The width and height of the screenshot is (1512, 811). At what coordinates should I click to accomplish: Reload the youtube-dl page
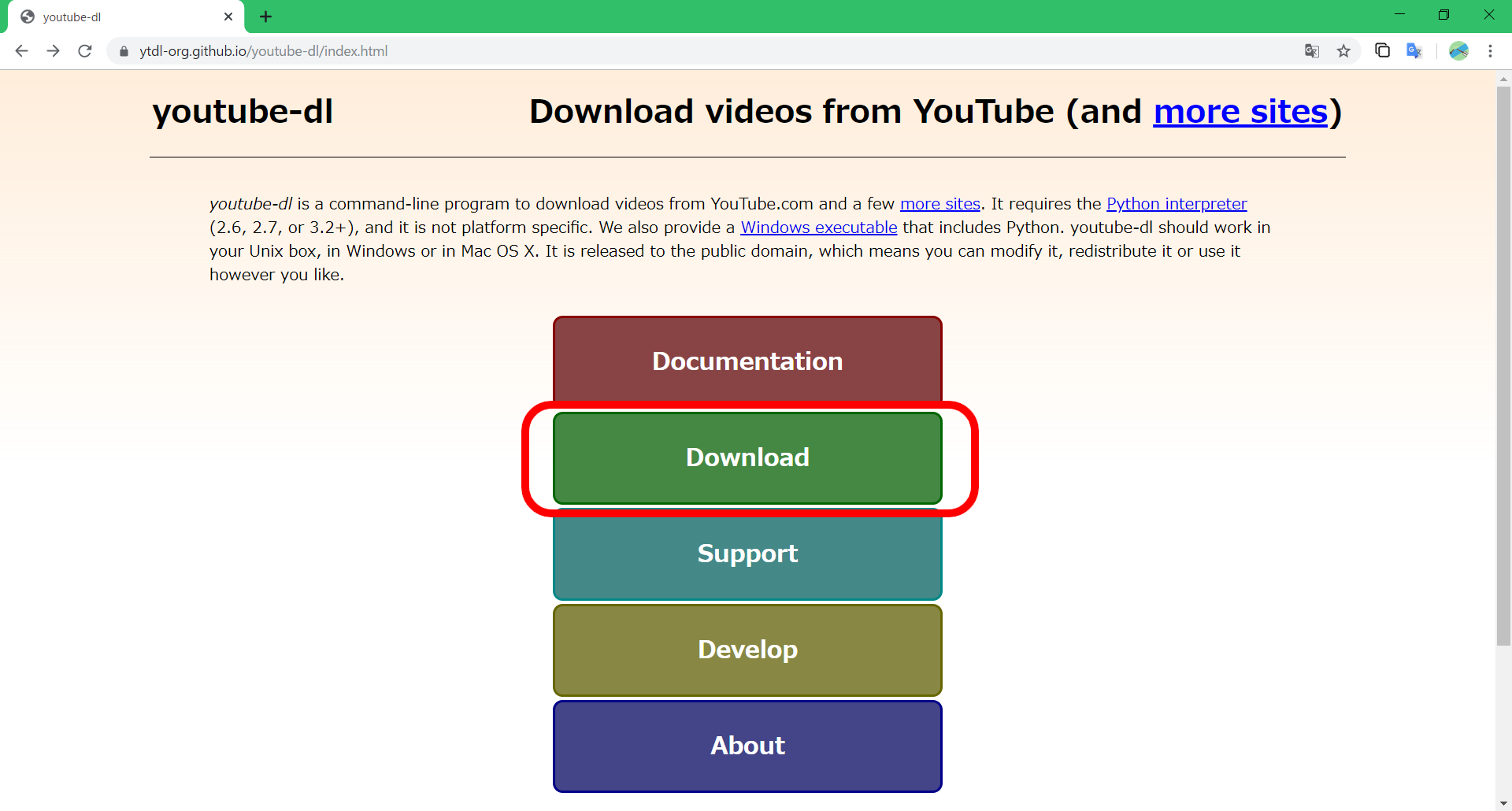click(85, 51)
